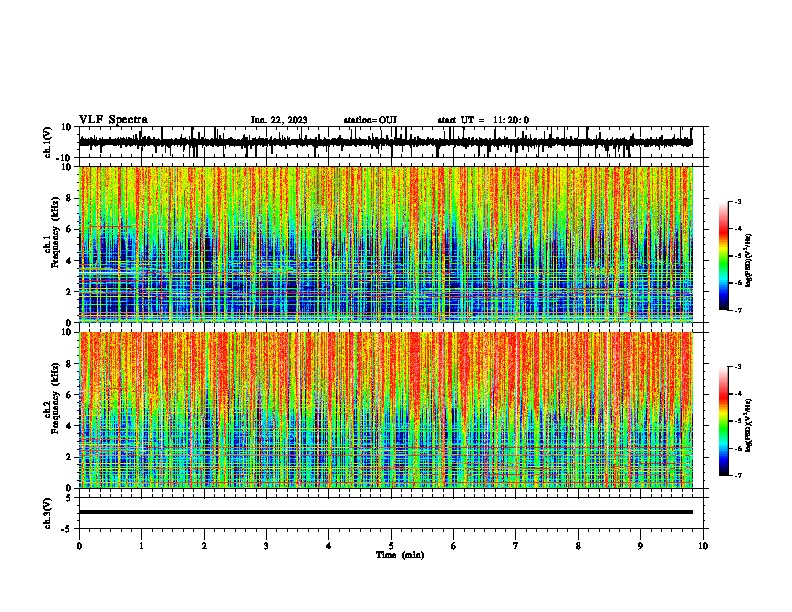Click the "-3" value on ch.2 colorbar
Viewport: 792px width, 612px height.
tap(738, 367)
